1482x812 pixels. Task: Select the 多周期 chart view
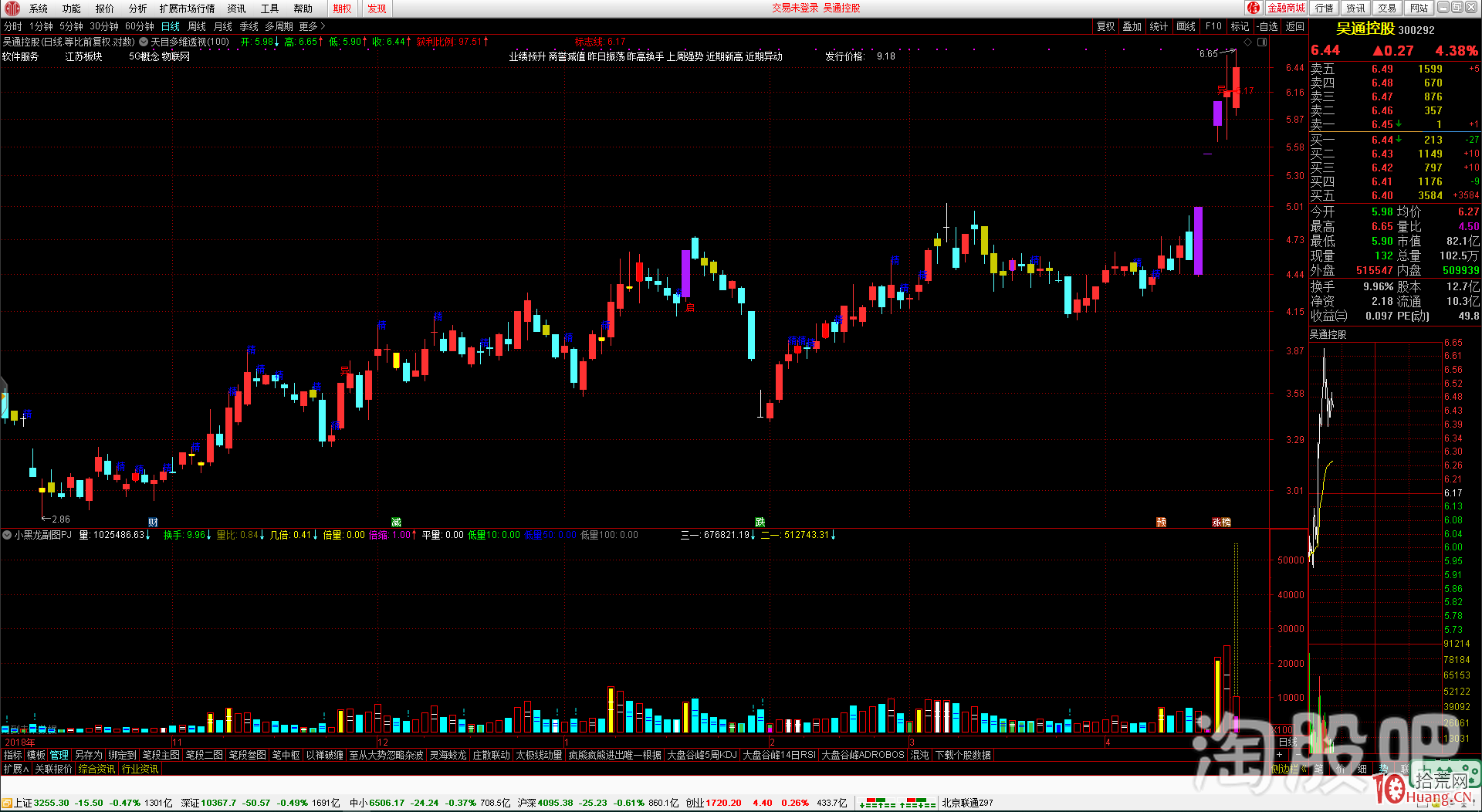click(x=279, y=26)
